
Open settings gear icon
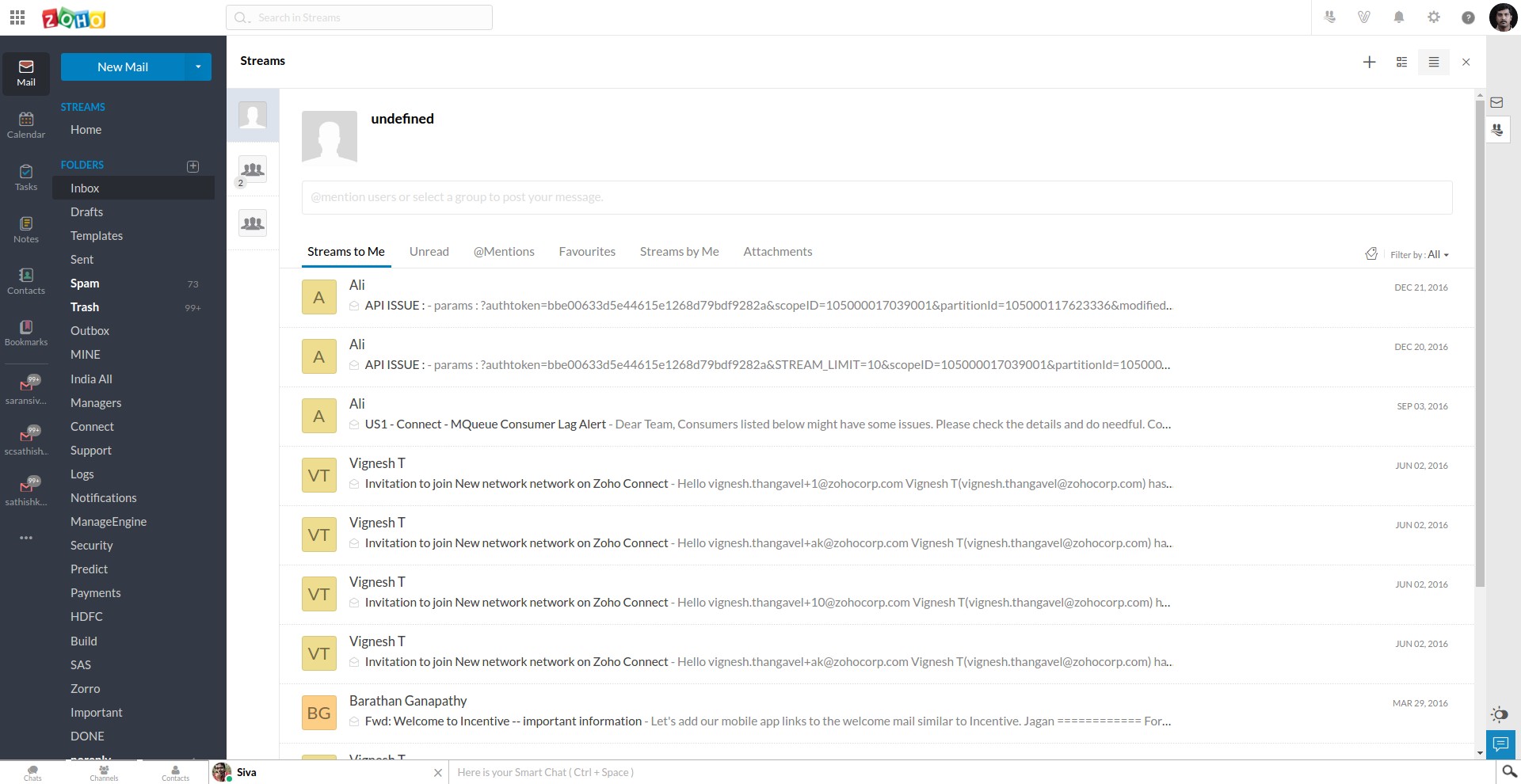(1434, 17)
